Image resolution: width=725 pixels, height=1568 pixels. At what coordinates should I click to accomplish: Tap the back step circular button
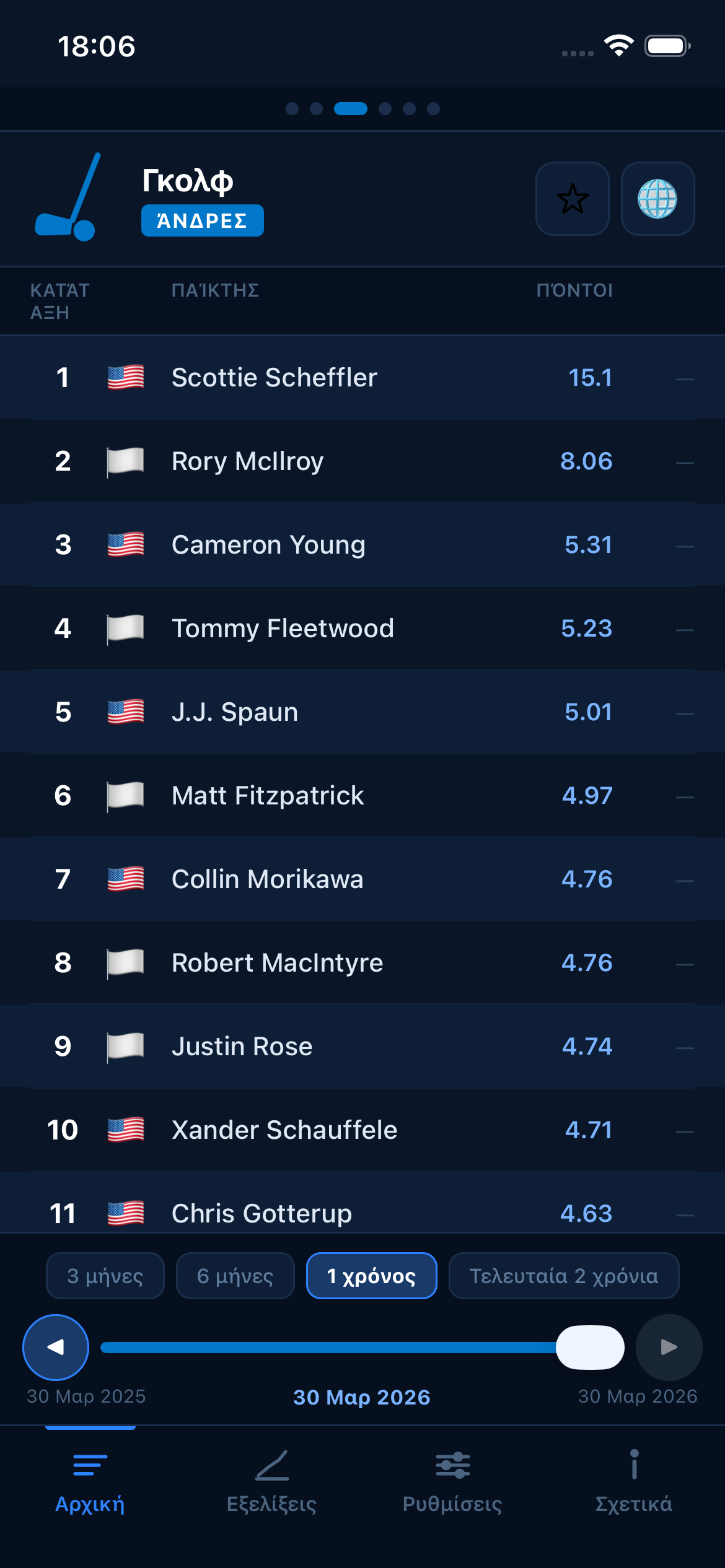55,1346
